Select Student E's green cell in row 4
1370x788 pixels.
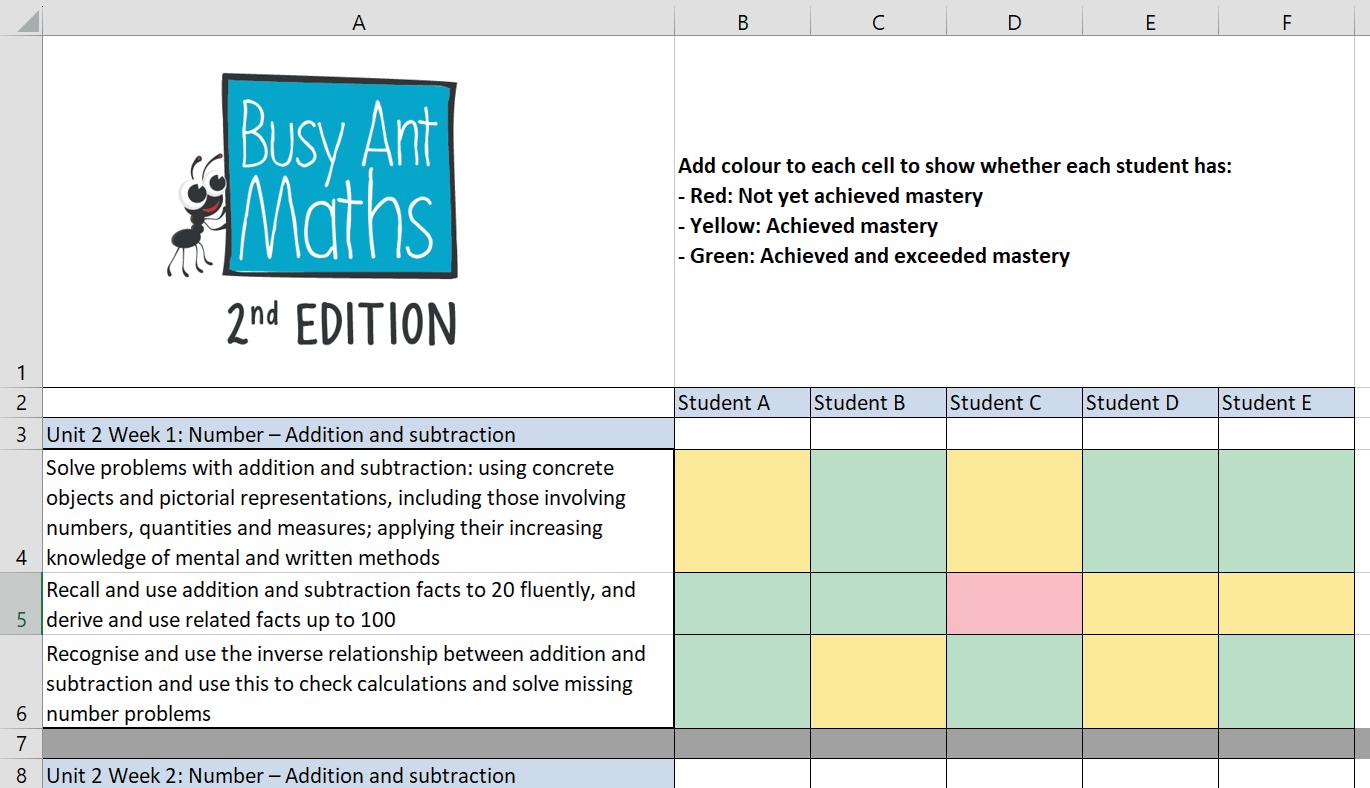1286,511
